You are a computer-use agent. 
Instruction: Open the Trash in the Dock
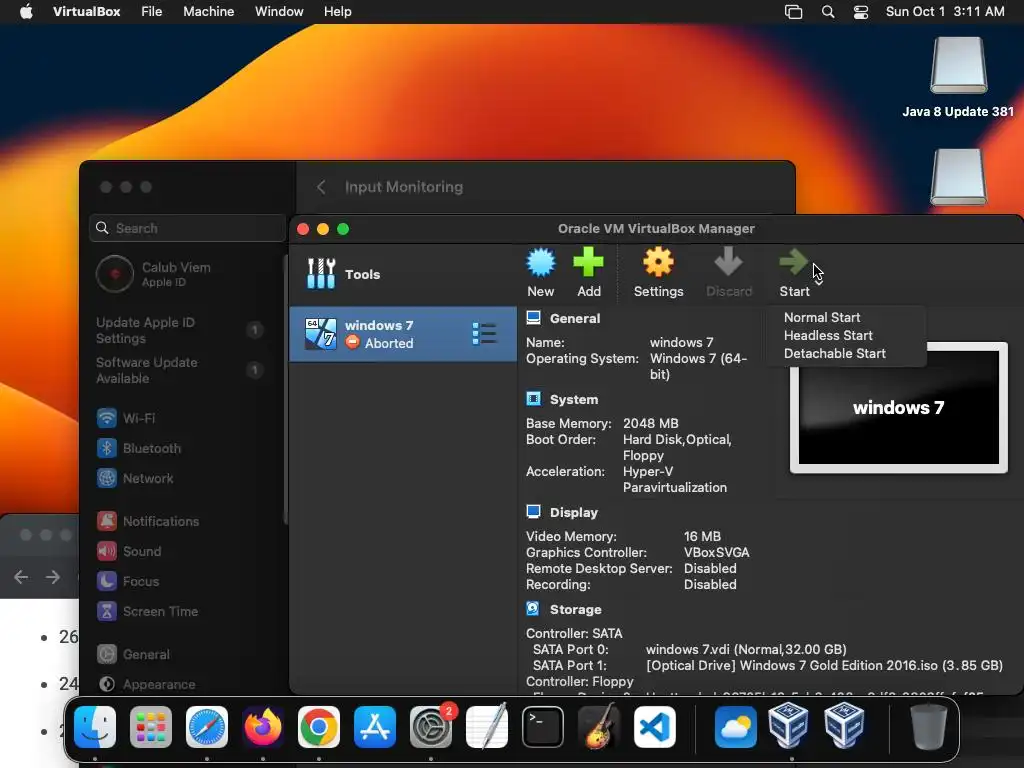pyautogui.click(x=928, y=727)
